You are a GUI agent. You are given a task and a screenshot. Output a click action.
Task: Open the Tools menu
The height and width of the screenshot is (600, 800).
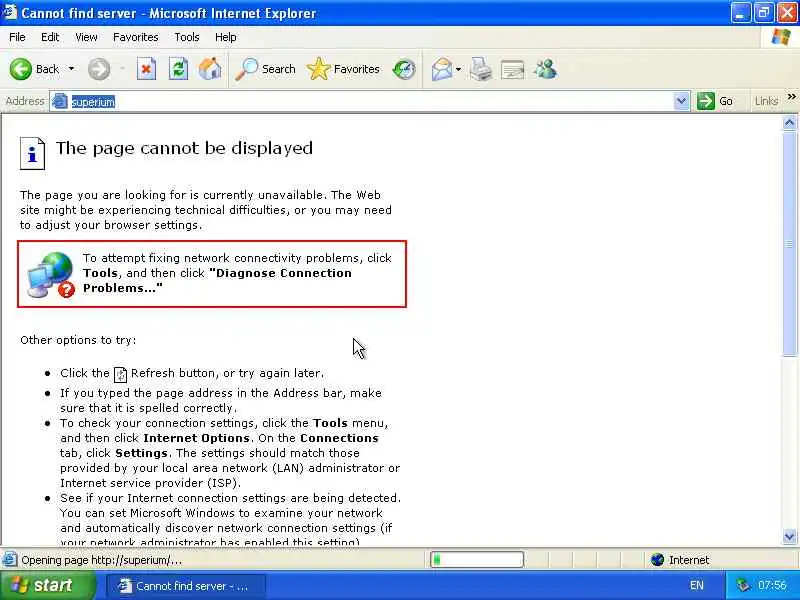pos(187,37)
